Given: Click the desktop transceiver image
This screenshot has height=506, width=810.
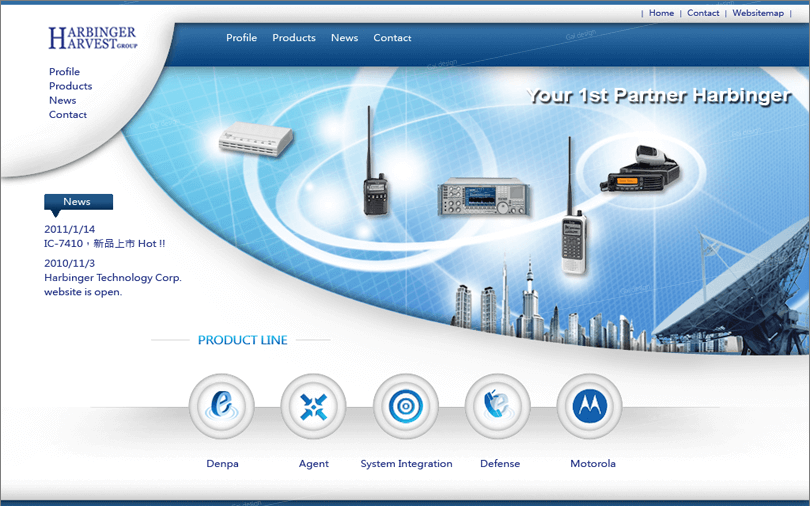Looking at the screenshot, I should 484,196.
